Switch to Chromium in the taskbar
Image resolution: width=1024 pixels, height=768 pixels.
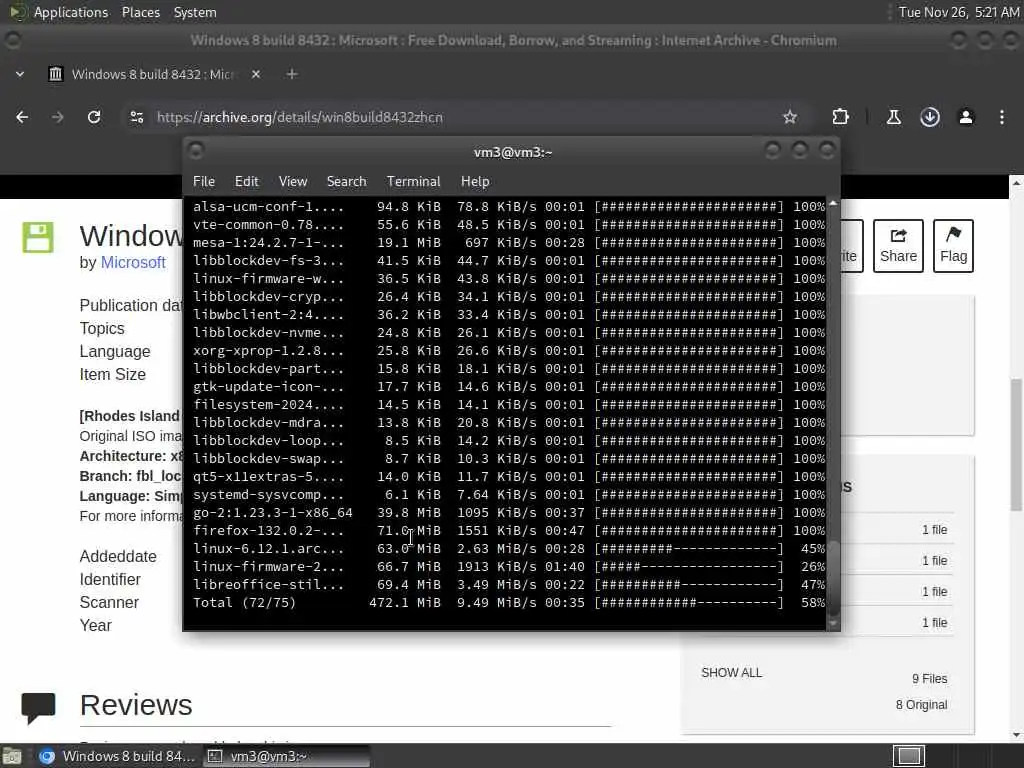click(116, 756)
